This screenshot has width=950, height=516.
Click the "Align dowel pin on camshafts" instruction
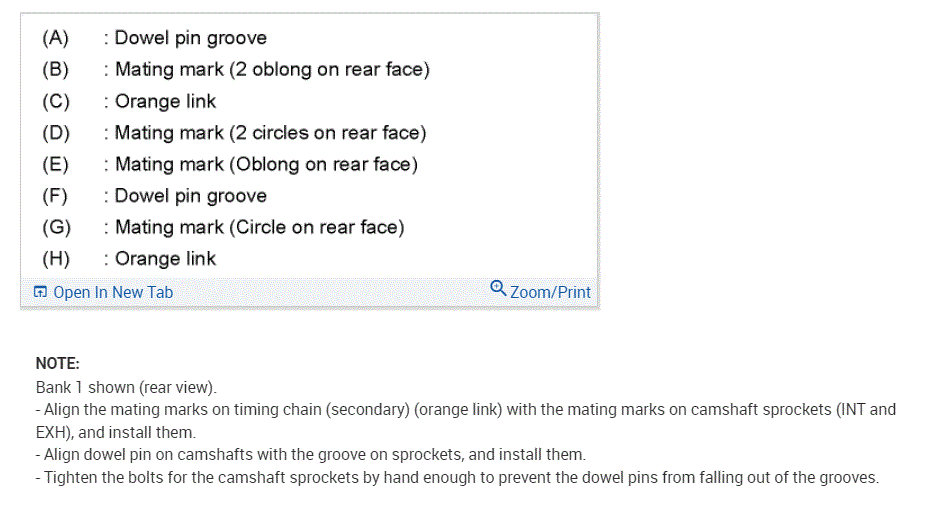(x=310, y=454)
